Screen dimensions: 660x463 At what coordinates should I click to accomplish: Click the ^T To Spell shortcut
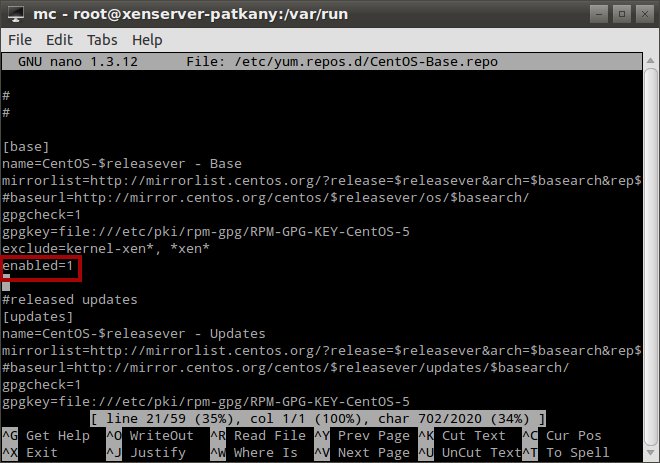[x=566, y=453]
